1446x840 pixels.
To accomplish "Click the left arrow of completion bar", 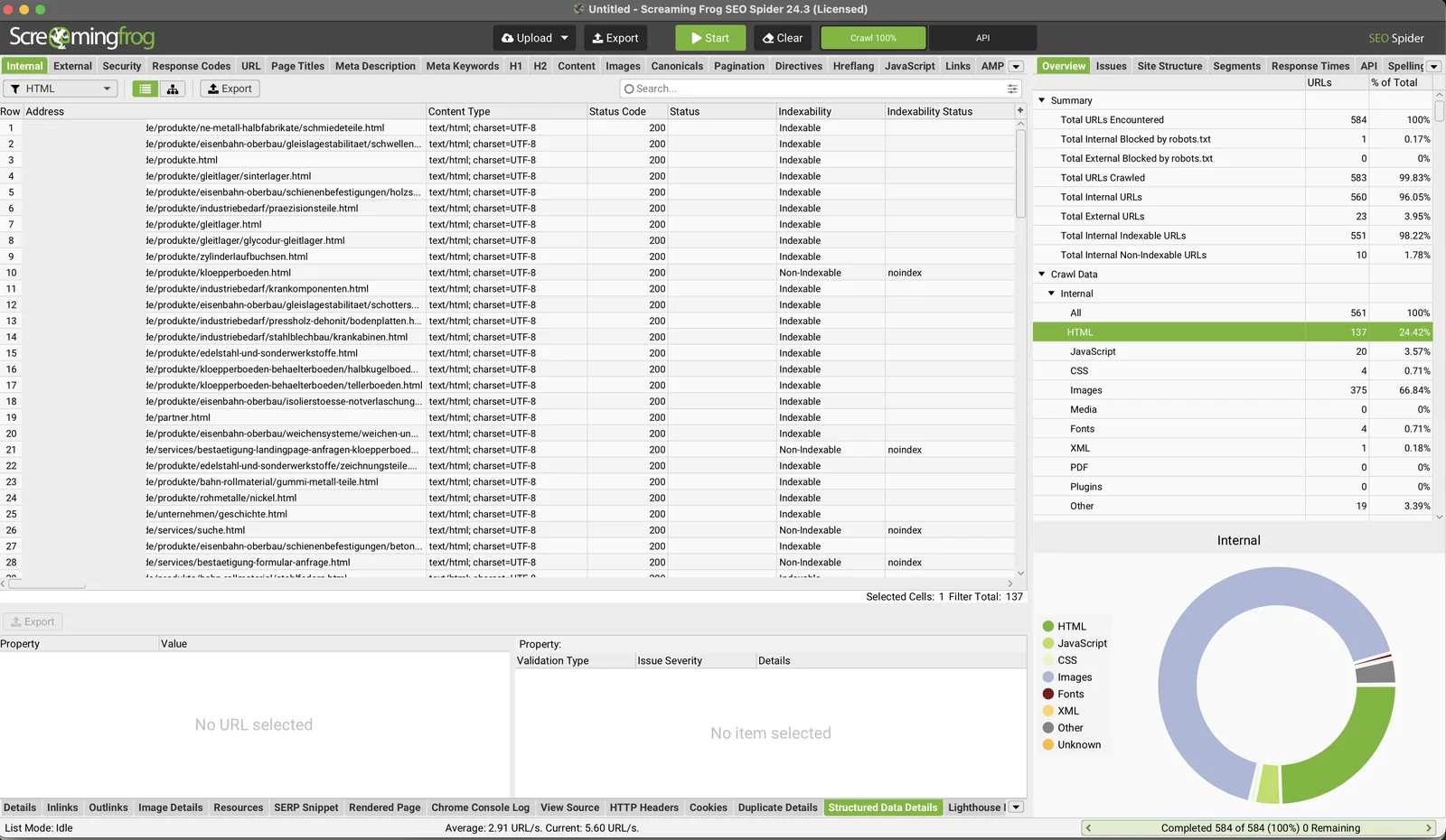I will 1088,827.
